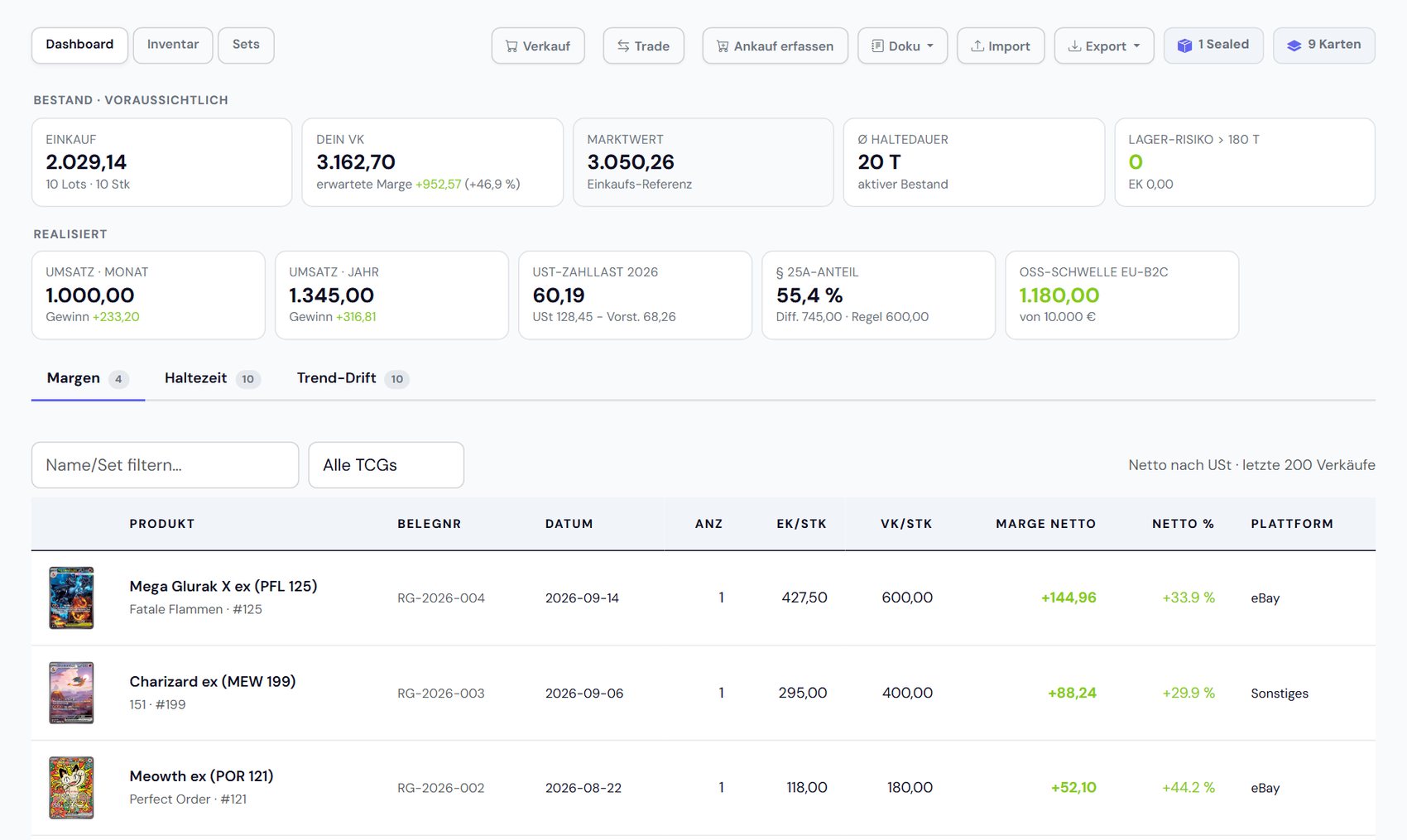1407x840 pixels.
Task: Sort by the PLATTFORM column header
Action: coord(1292,524)
